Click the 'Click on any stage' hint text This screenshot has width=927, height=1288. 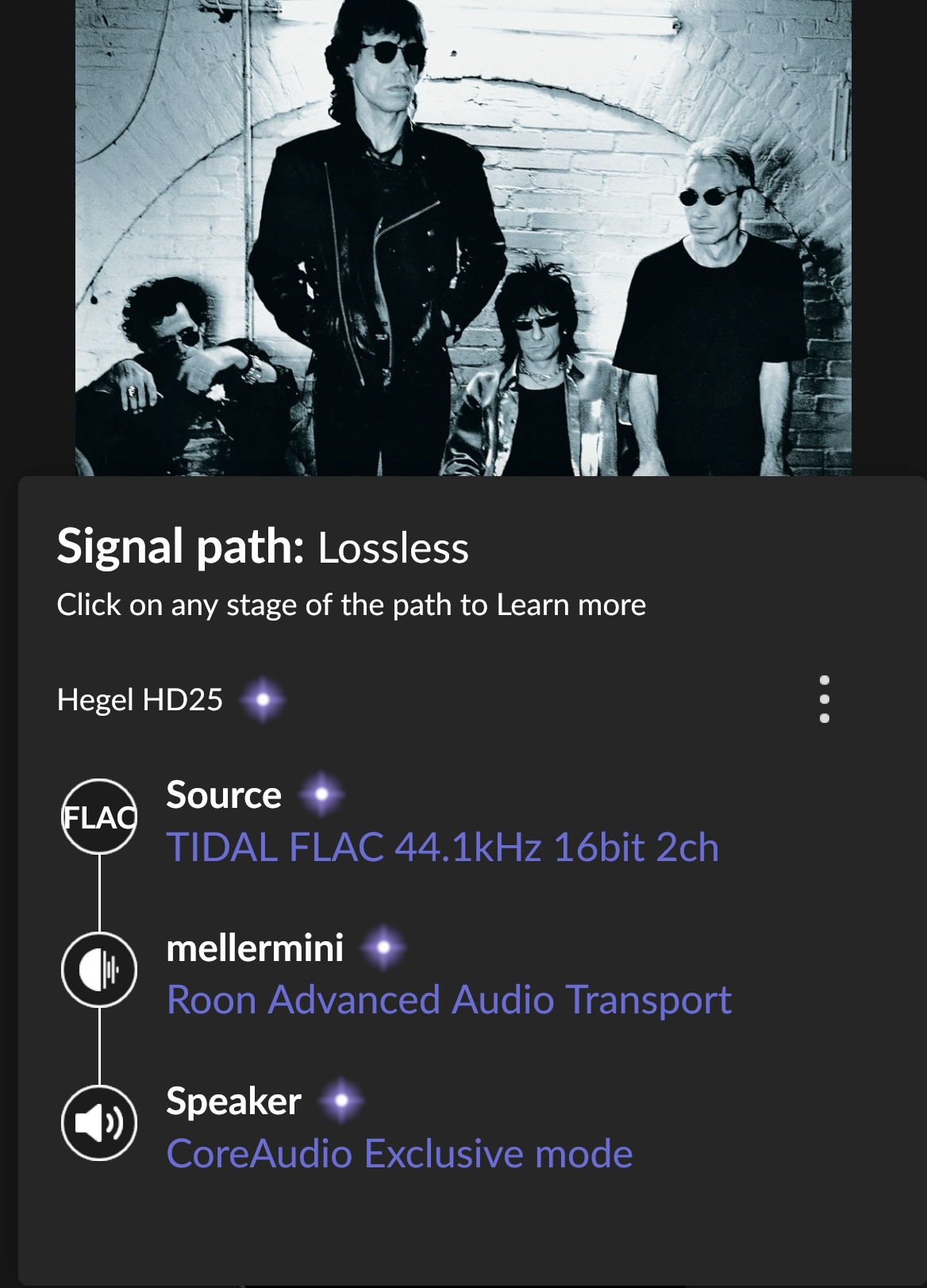(x=352, y=605)
